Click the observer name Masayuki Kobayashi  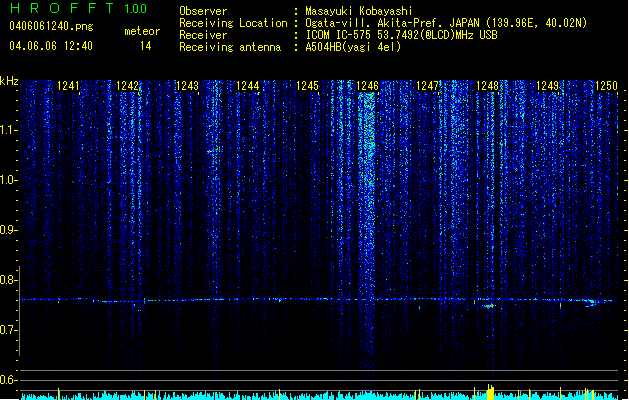[359, 11]
